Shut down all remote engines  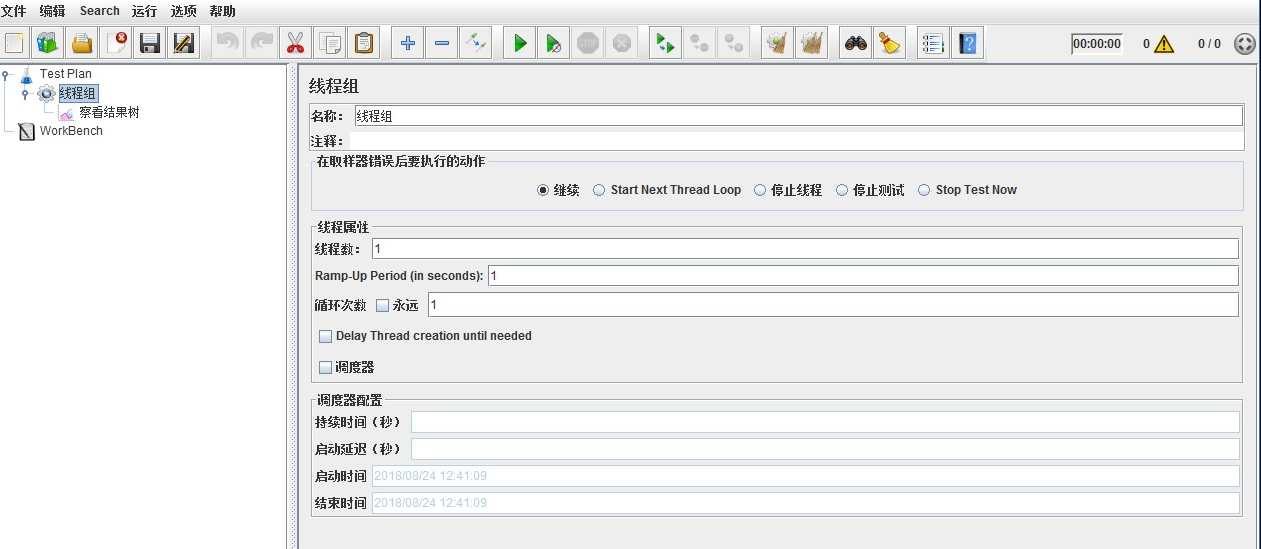733,43
